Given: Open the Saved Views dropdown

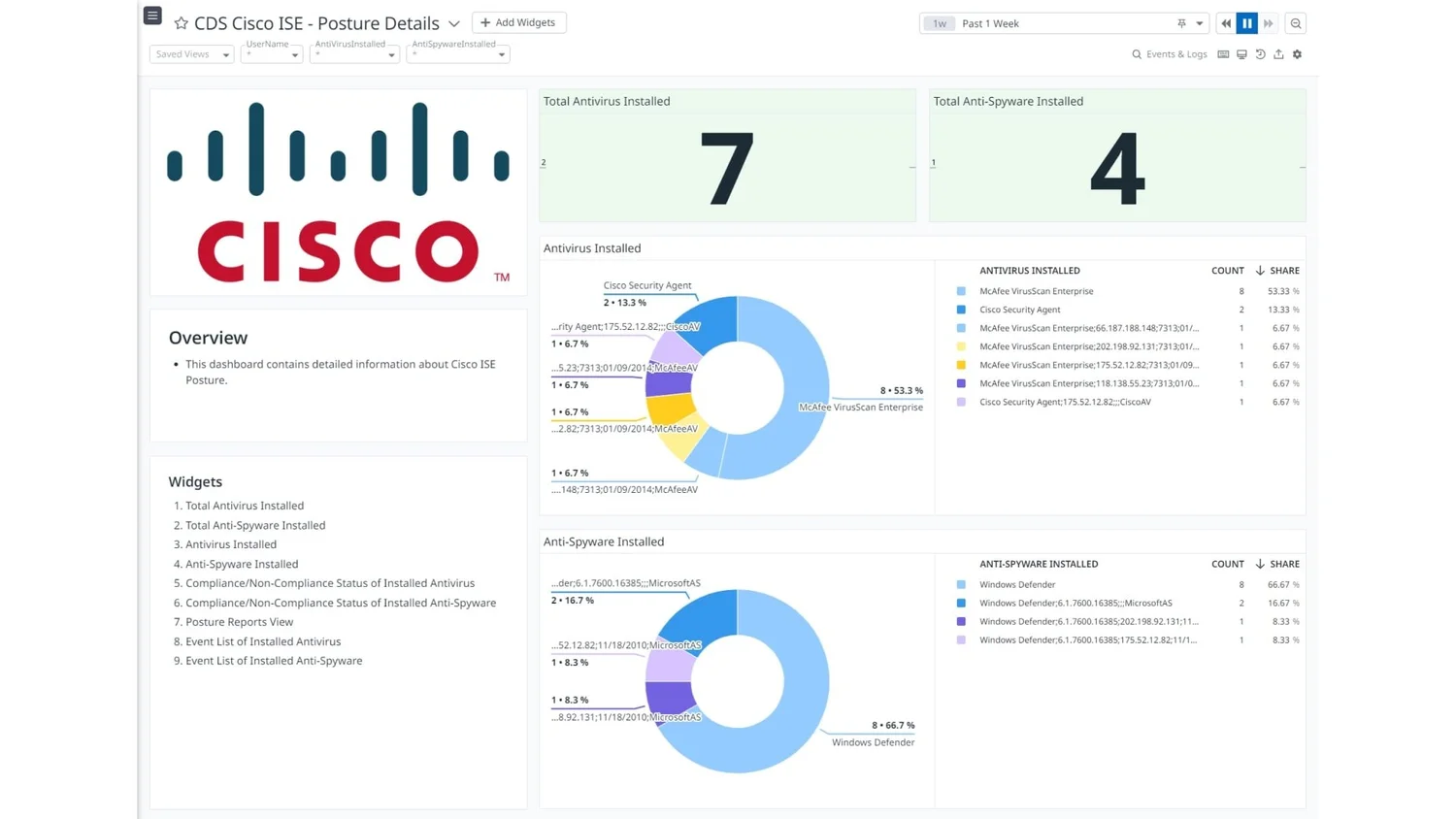Looking at the screenshot, I should coord(190,54).
